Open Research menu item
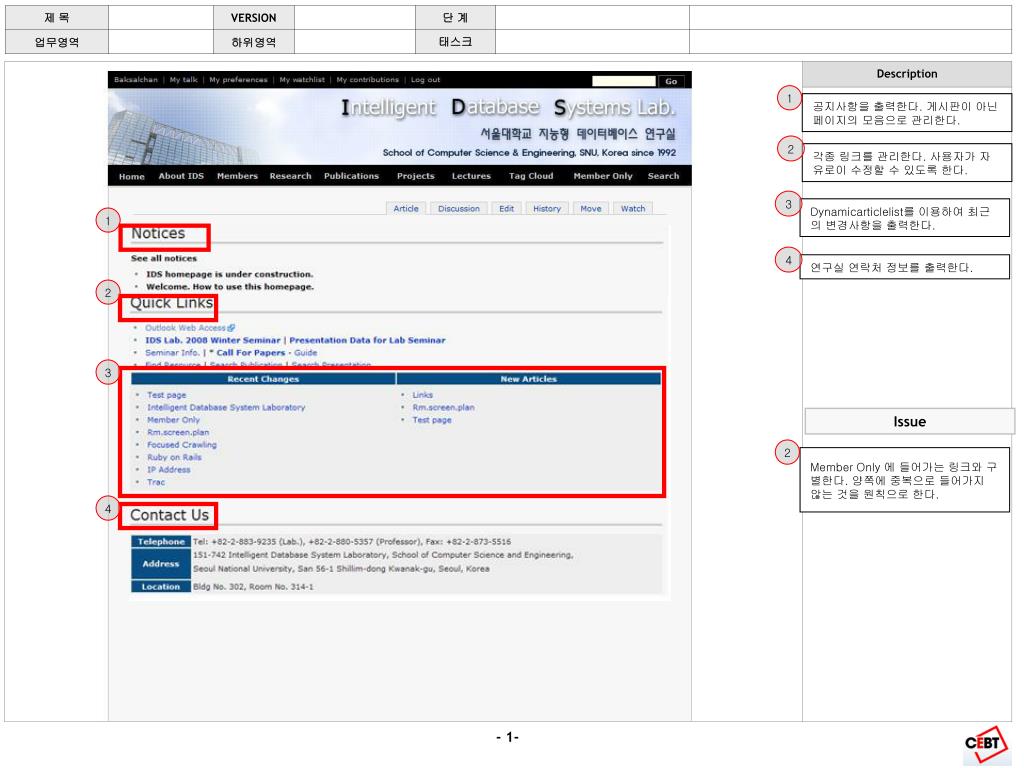Viewport: 1024px width, 768px height. click(291, 176)
